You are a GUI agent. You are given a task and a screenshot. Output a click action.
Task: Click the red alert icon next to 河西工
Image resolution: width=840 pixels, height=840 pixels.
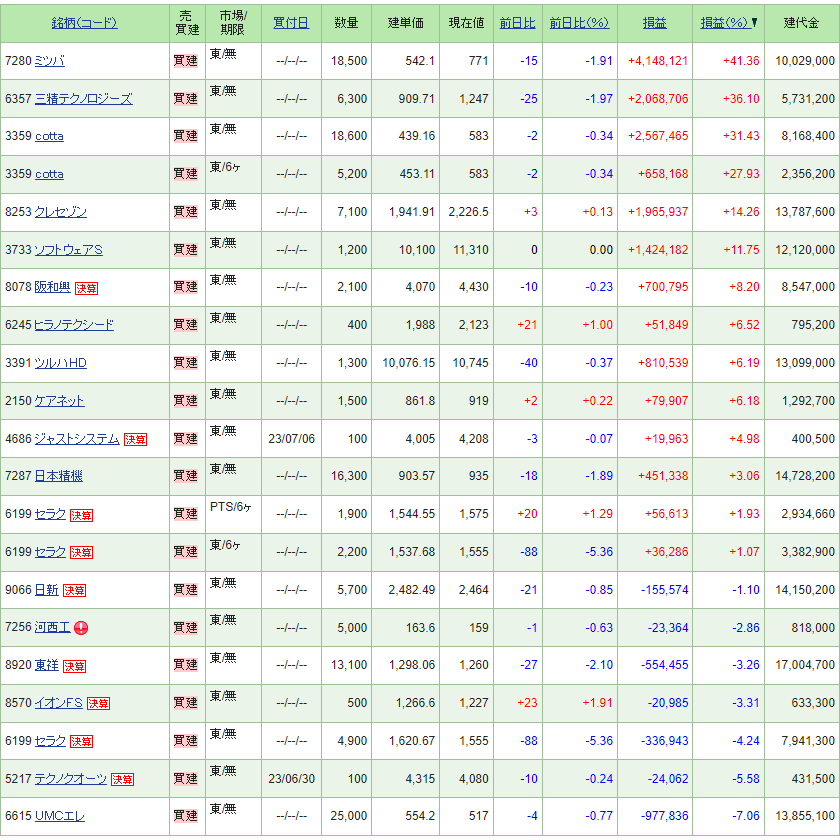click(x=81, y=628)
